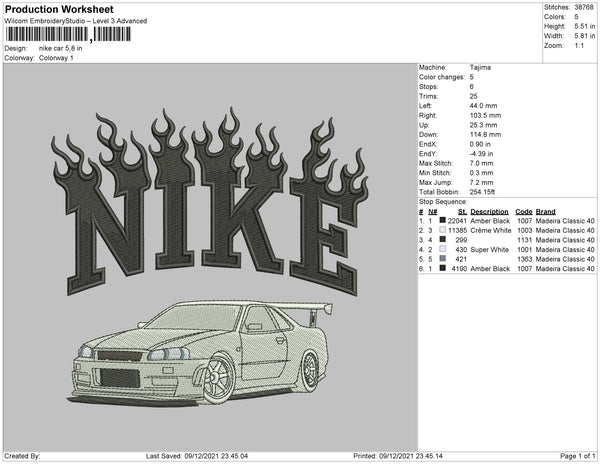Click the 'Code' column header

(524, 212)
